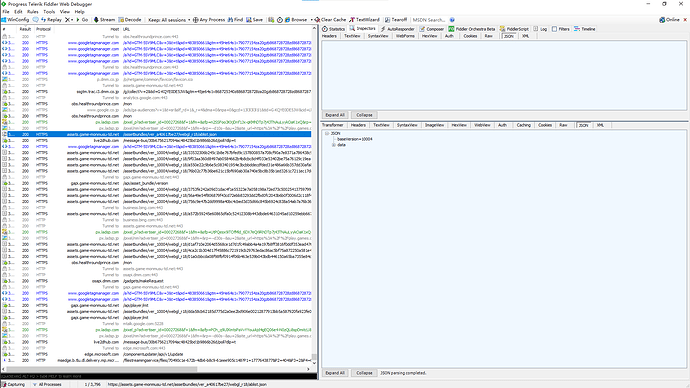Expand the data node in JSON tree

tap(334, 145)
